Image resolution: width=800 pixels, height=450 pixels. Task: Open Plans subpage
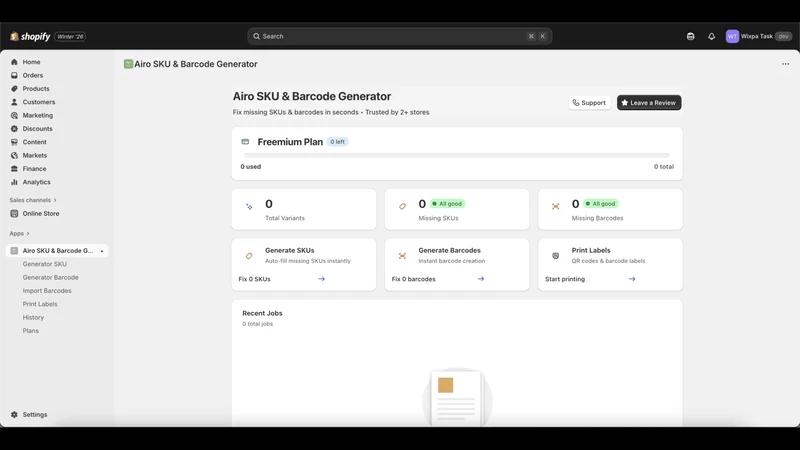[31, 330]
